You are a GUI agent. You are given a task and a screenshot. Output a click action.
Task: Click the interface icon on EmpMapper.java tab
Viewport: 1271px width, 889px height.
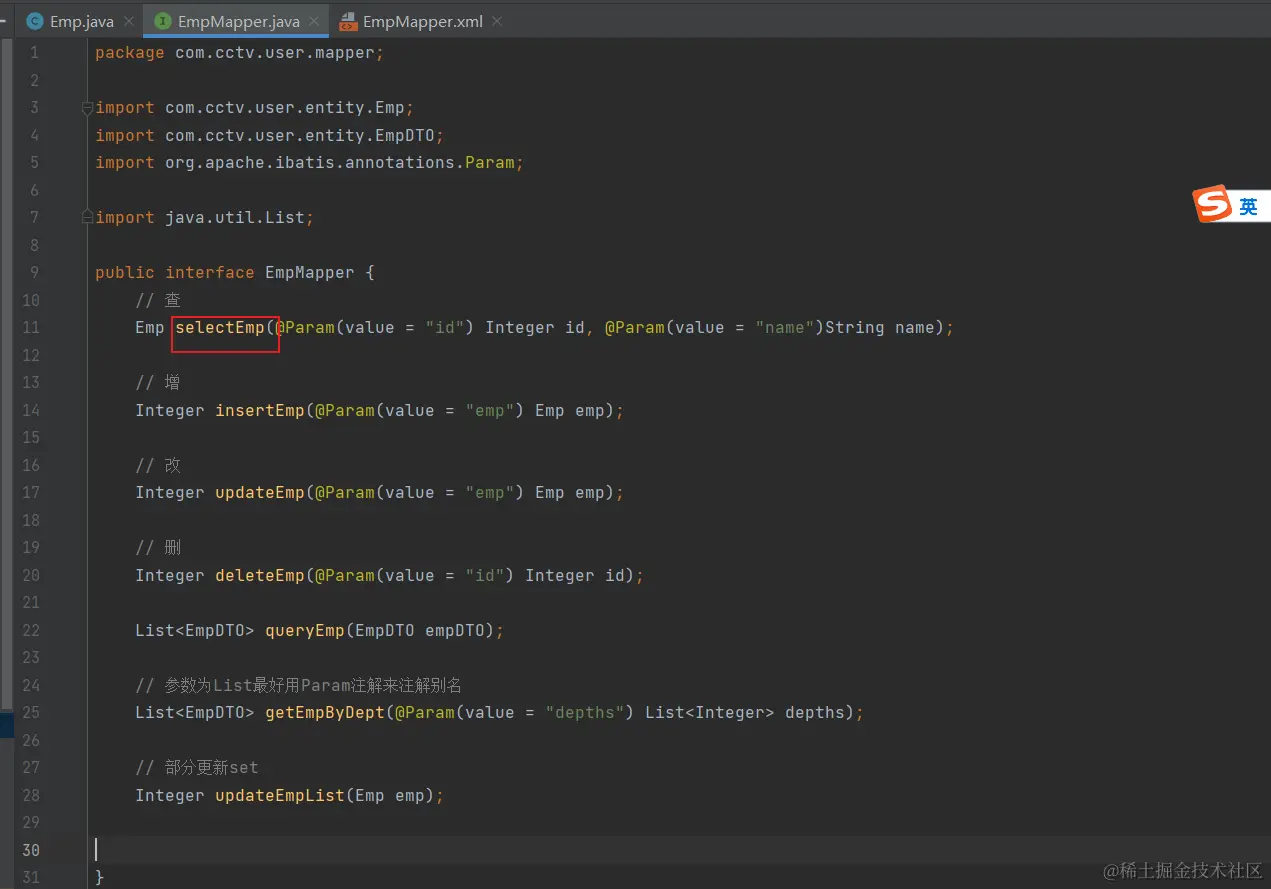click(163, 21)
